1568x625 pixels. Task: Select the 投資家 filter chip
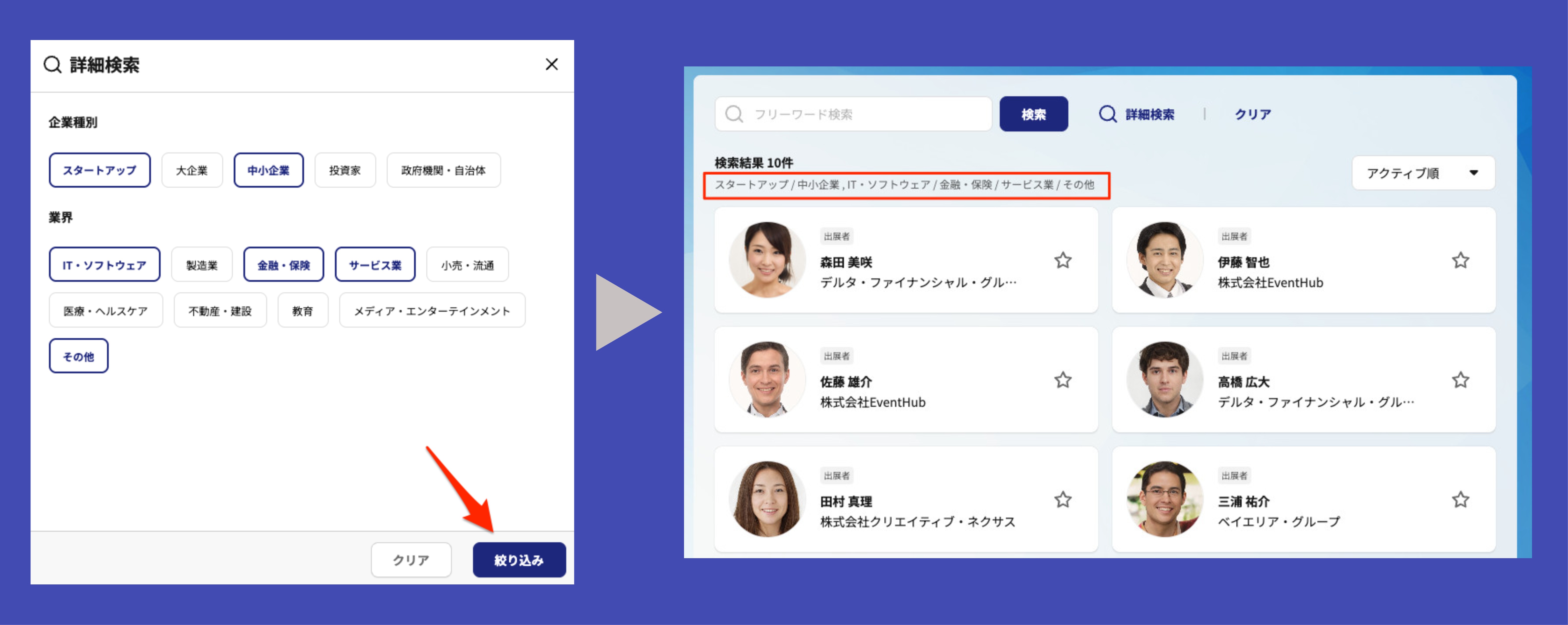click(345, 170)
